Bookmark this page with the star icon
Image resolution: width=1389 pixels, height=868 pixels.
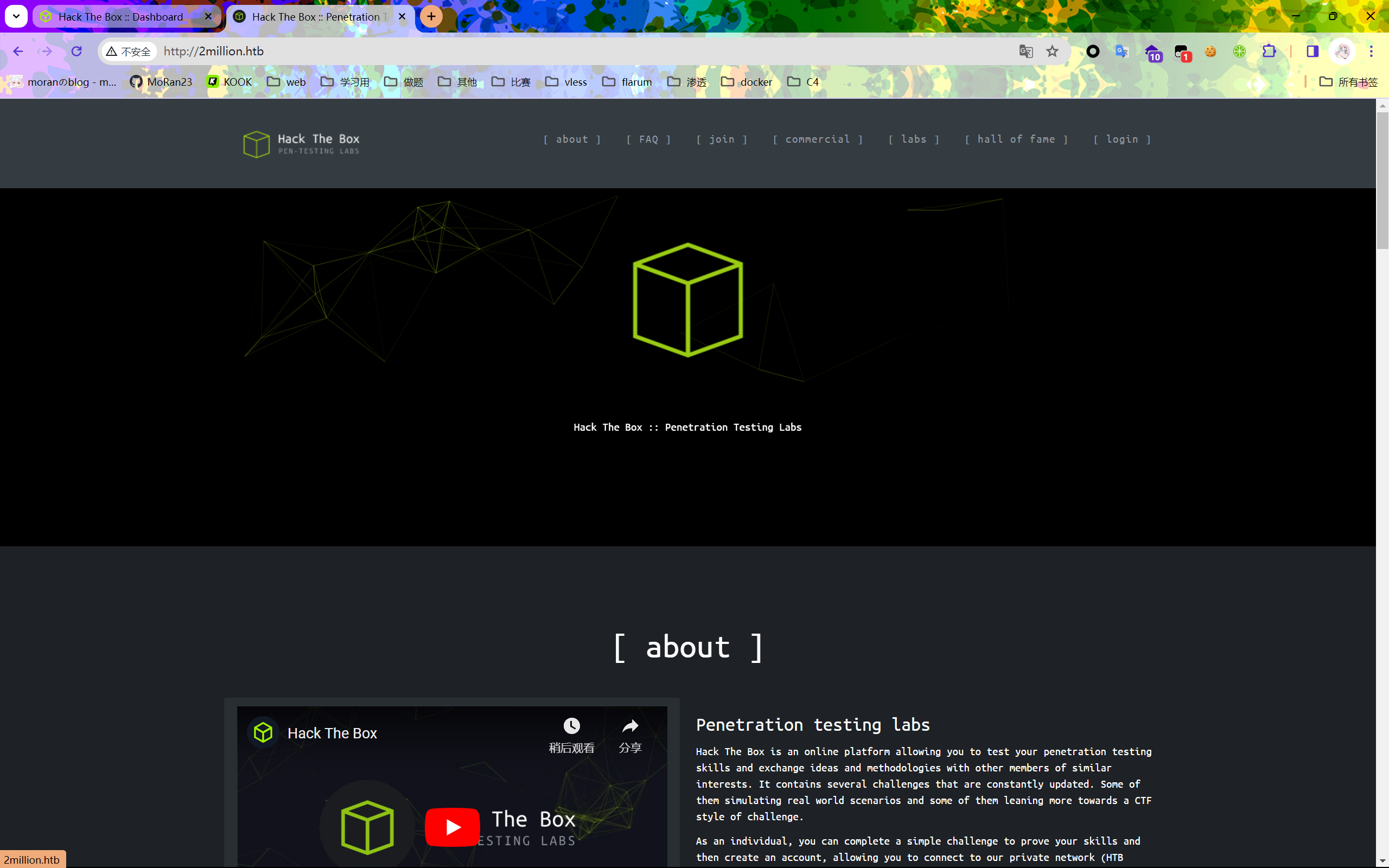pyautogui.click(x=1052, y=52)
